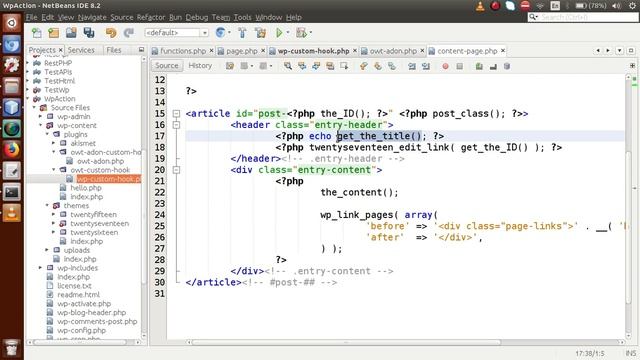Select owt-adon.php file in tree
The image size is (640, 360).
(100, 161)
